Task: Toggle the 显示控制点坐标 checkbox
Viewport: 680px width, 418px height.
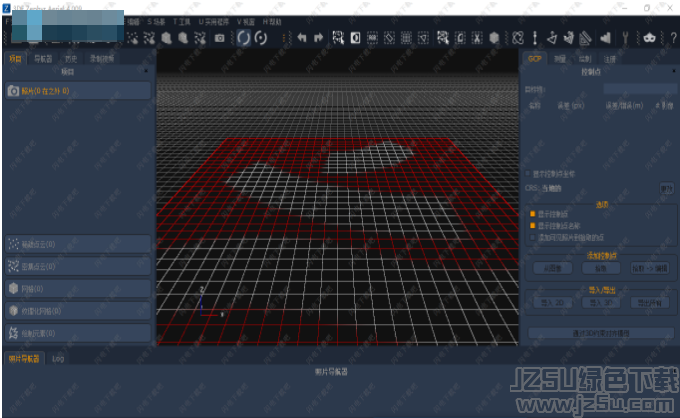Action: pos(528,173)
